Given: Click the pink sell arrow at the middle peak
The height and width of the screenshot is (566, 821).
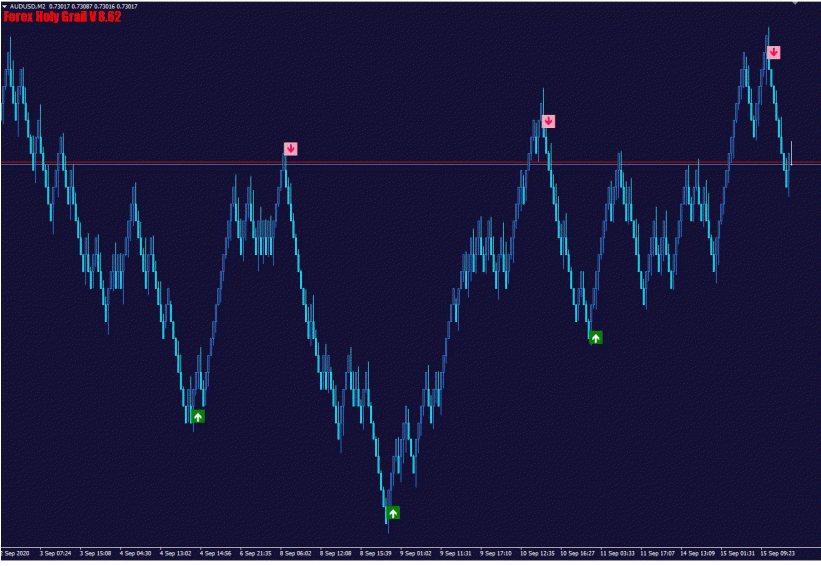Looking at the screenshot, I should click(548, 122).
